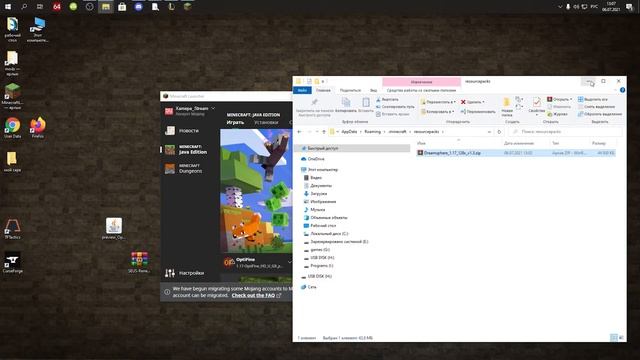Image resolution: width=640 pixels, height=360 pixels.
Task: Click AppData in the address bar path
Action: 349,132
